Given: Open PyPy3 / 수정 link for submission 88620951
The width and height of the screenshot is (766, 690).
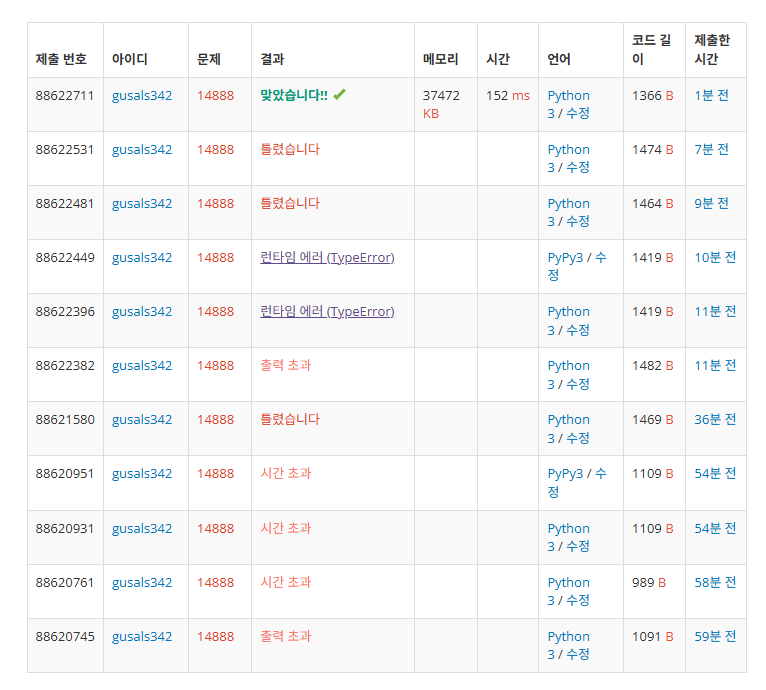Looking at the screenshot, I should [577, 483].
